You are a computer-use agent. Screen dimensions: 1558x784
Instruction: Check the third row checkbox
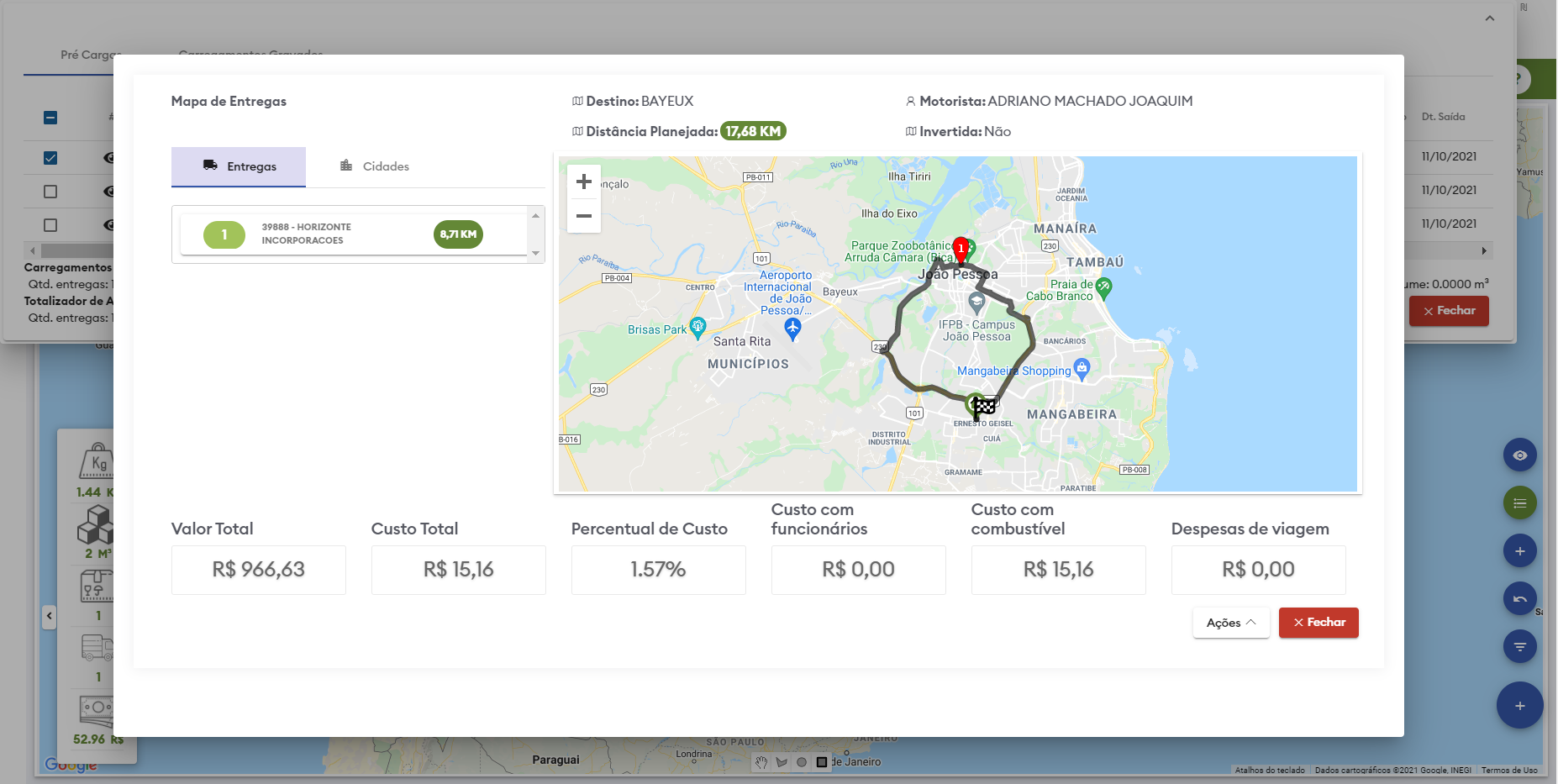coord(50,225)
